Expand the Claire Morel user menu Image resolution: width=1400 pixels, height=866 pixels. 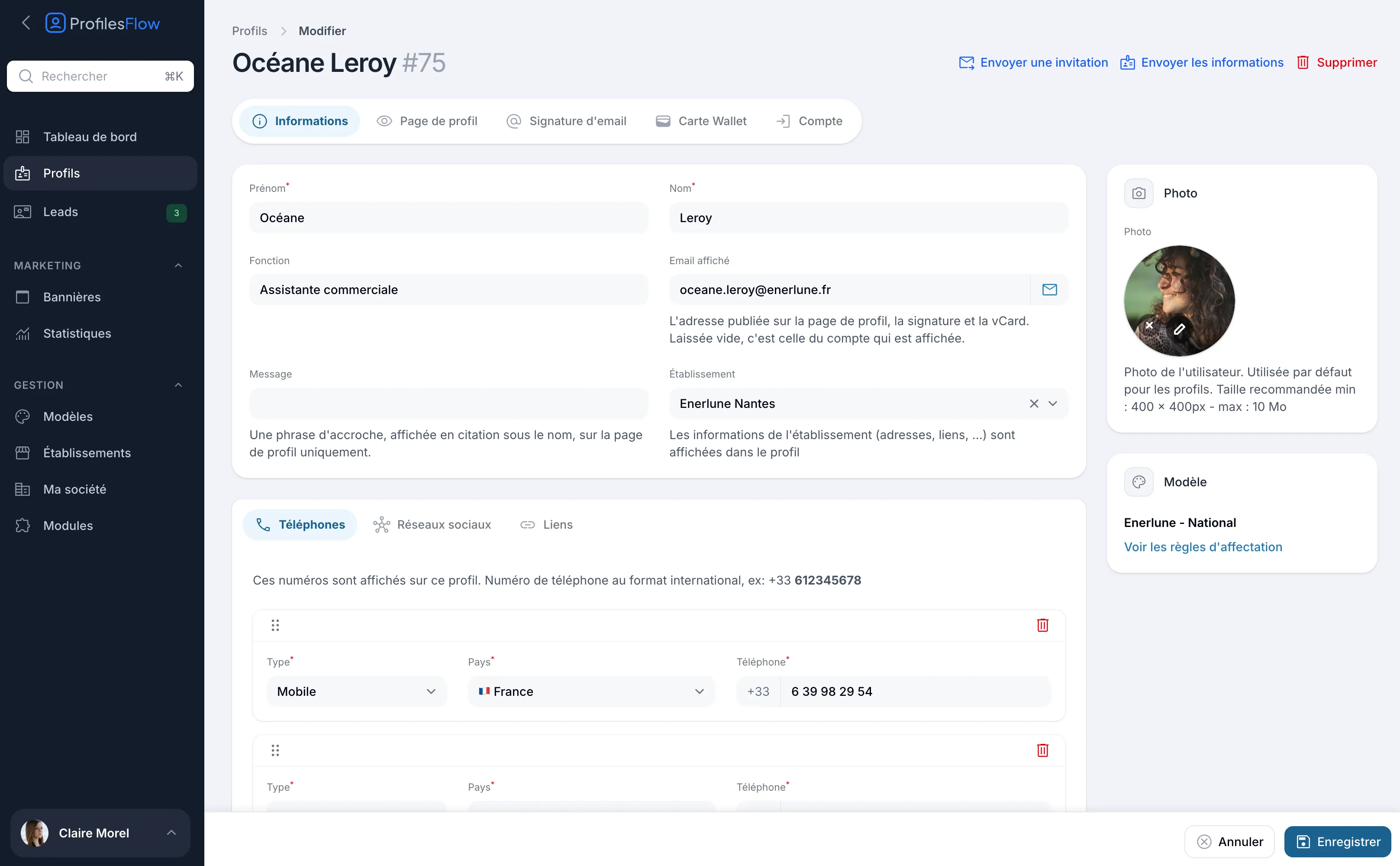click(x=100, y=833)
